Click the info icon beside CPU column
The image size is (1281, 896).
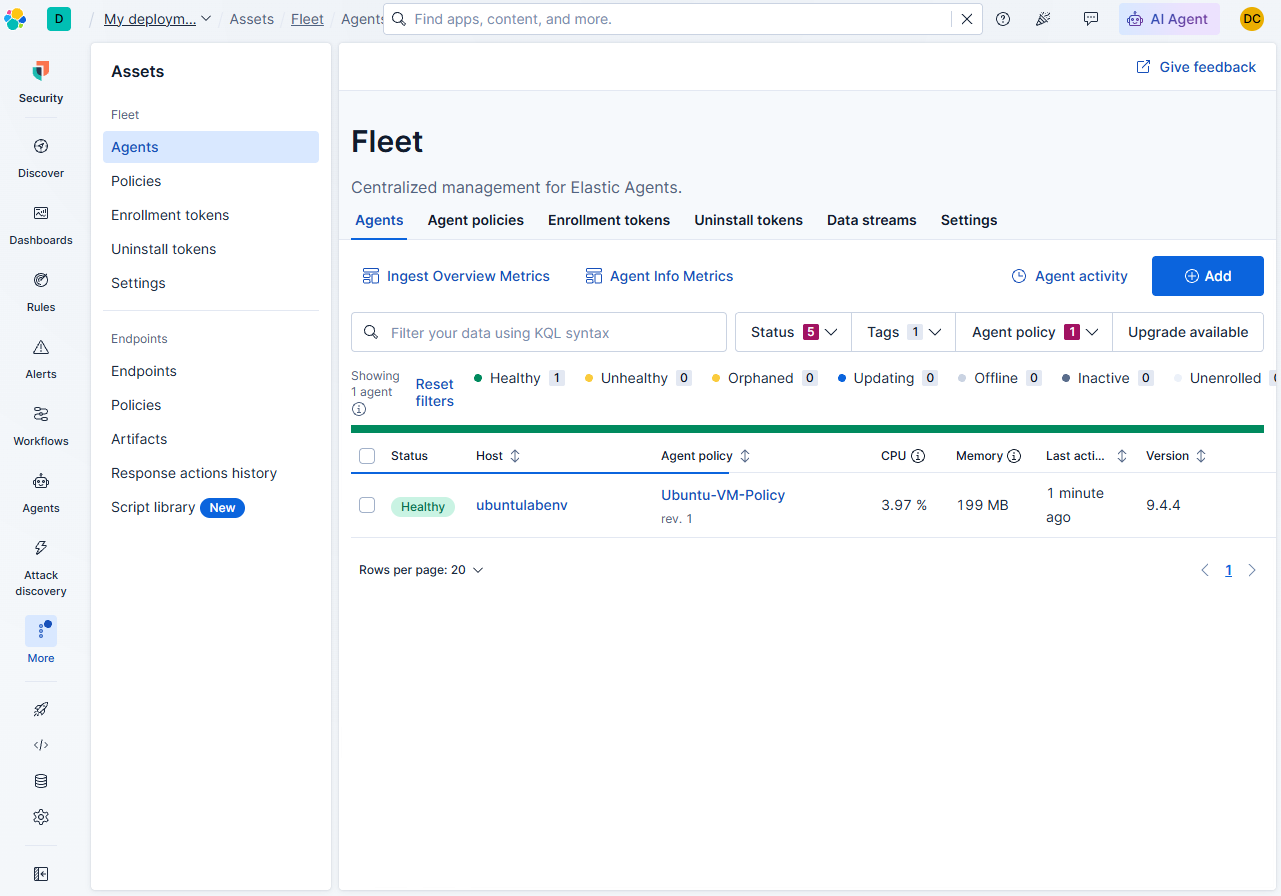[918, 456]
